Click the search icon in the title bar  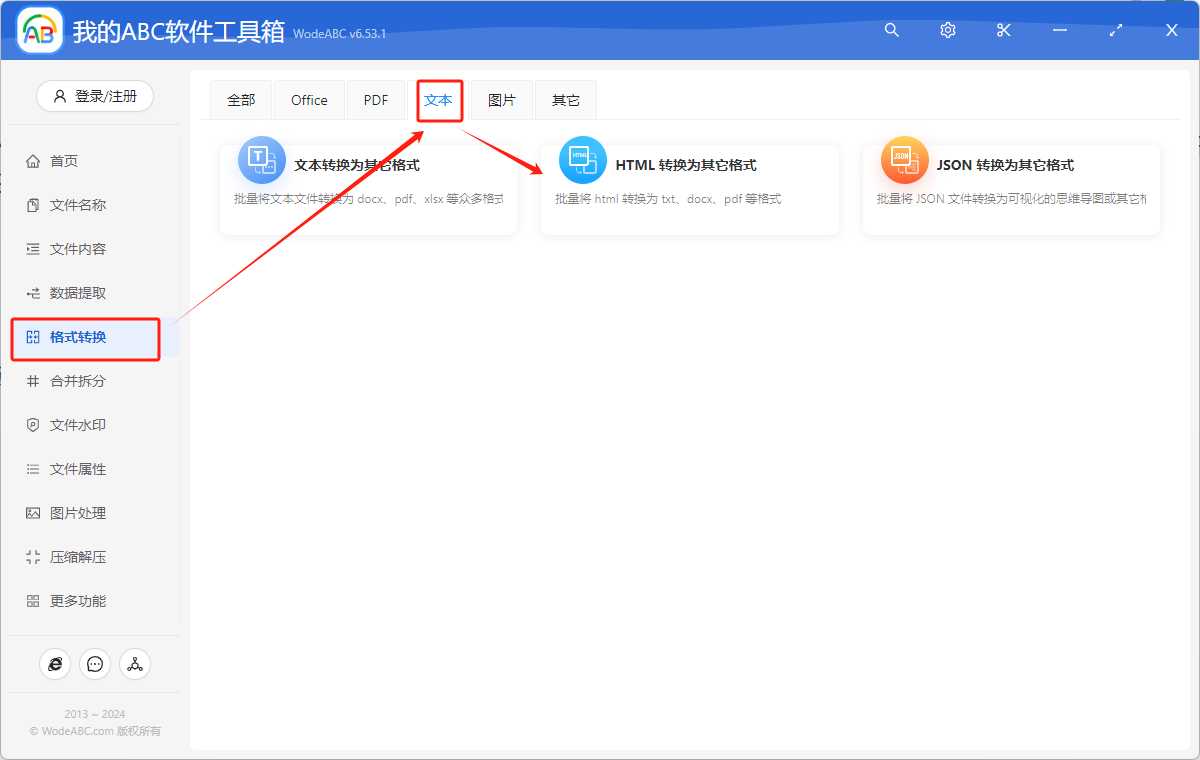[x=891, y=30]
